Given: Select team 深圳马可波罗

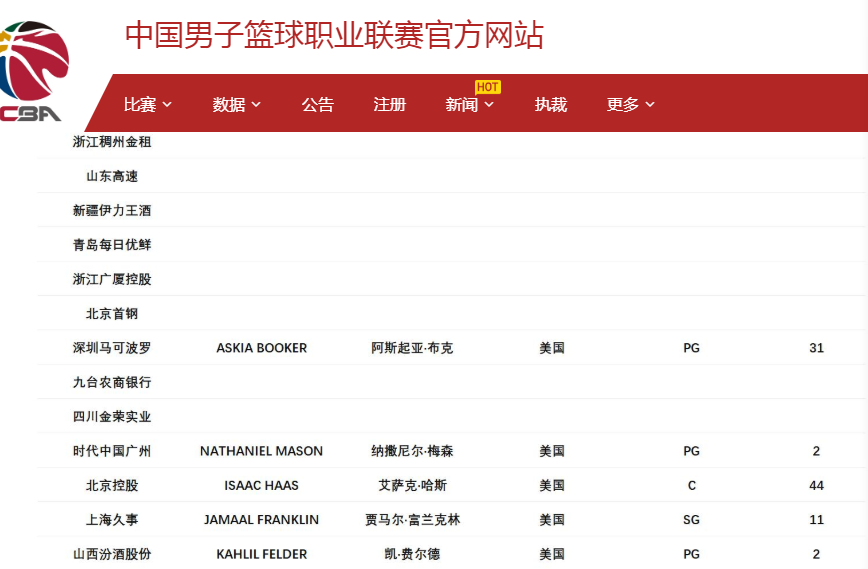Looking at the screenshot, I should [x=112, y=348].
